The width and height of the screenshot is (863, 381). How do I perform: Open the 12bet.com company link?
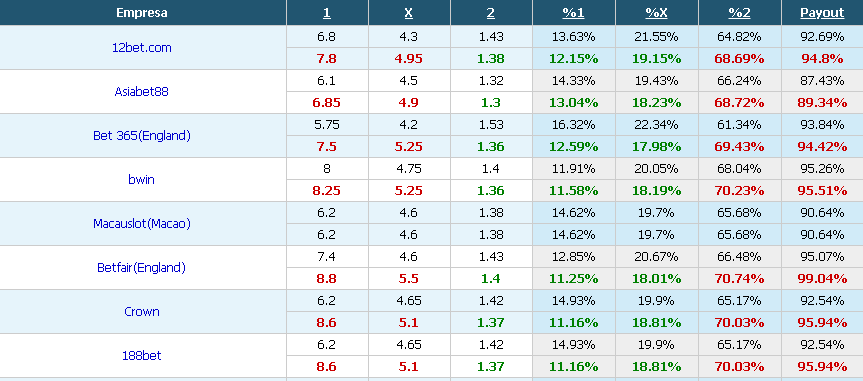141,47
